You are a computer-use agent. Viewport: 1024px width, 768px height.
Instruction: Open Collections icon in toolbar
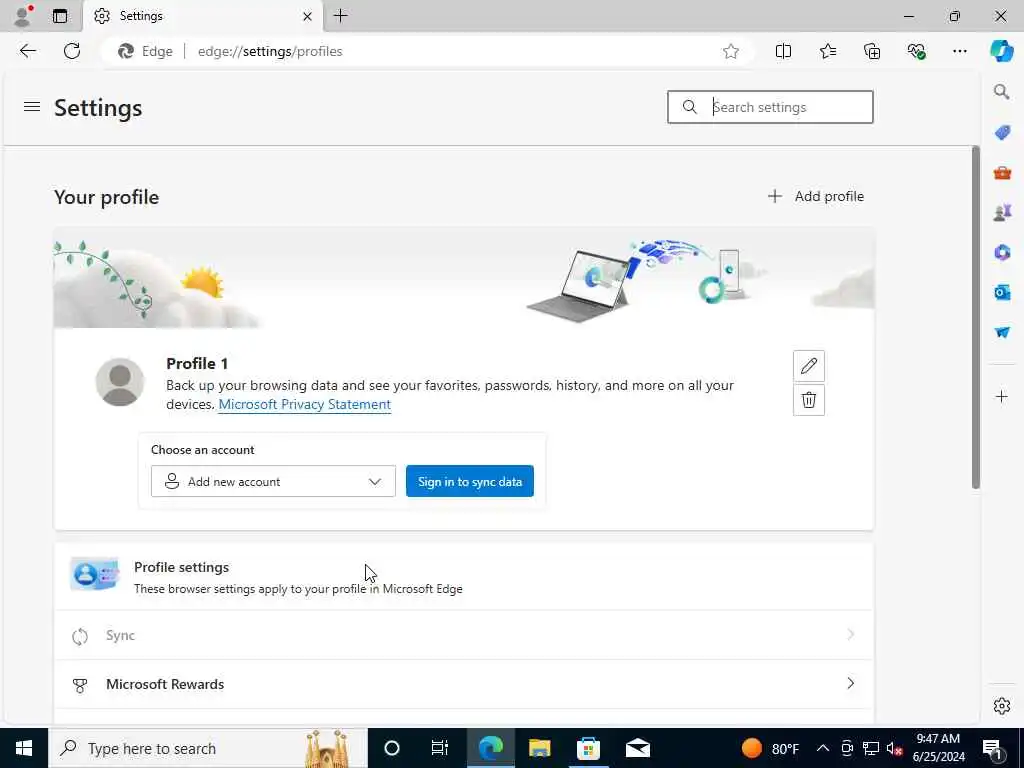[x=872, y=51]
